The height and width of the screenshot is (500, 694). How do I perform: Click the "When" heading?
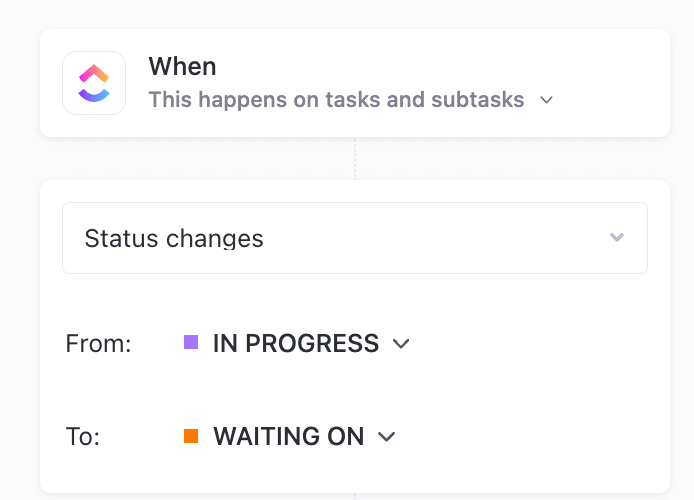pos(182,67)
